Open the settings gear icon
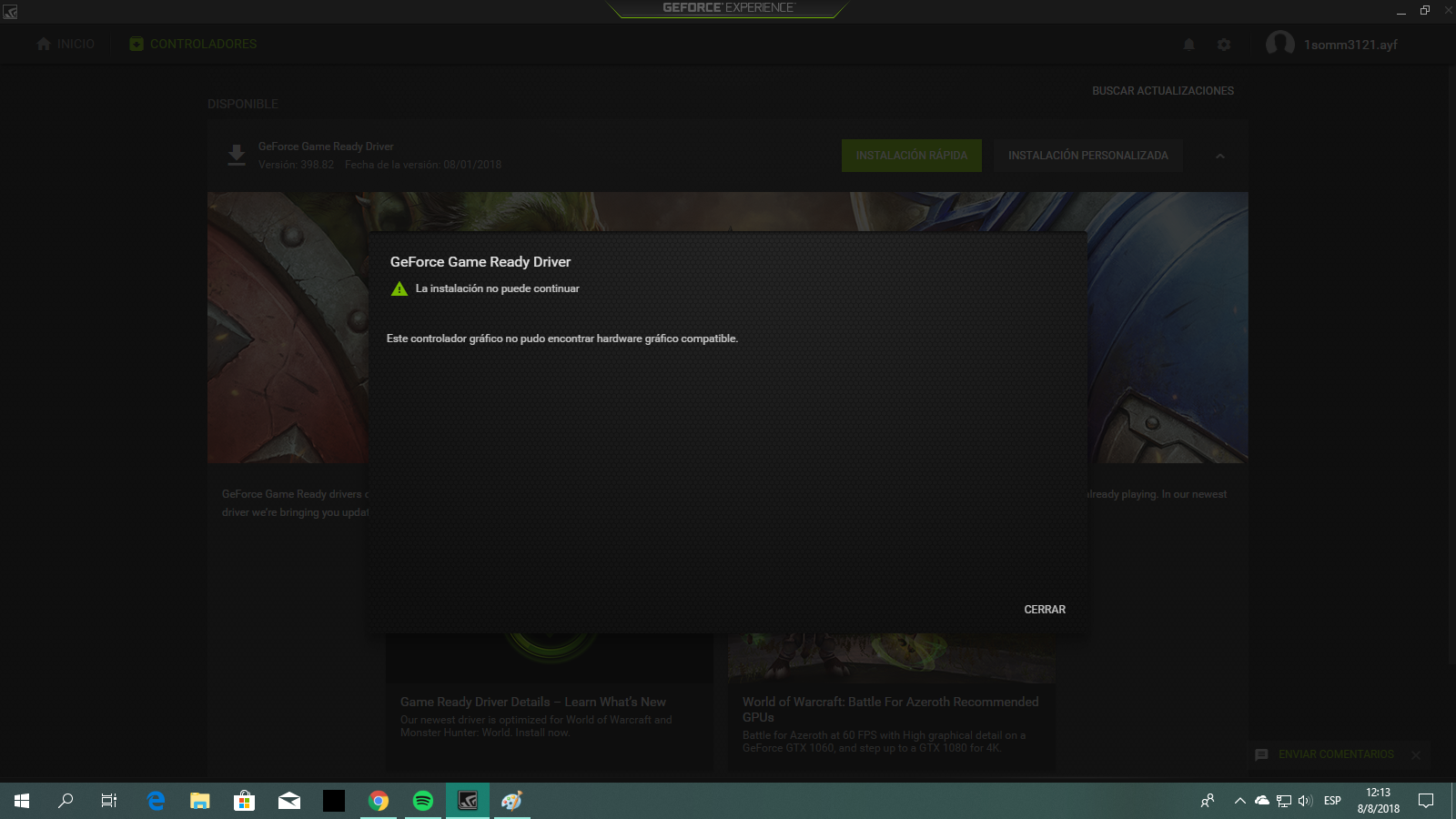This screenshot has height=819, width=1456. [x=1224, y=45]
